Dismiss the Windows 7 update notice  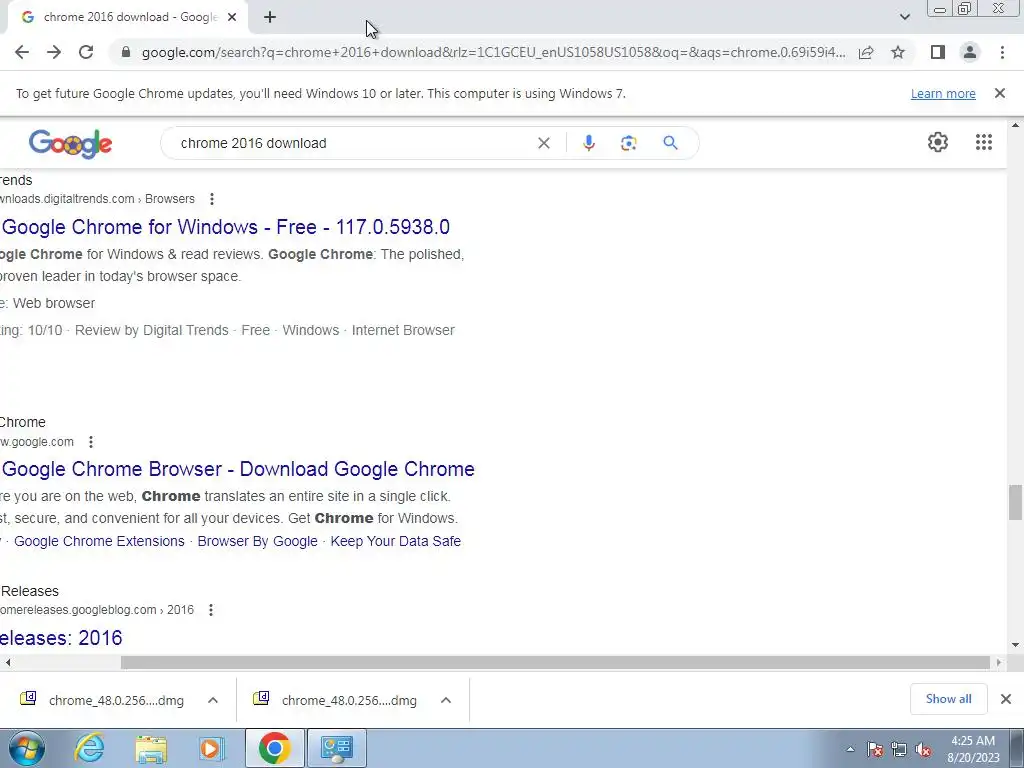(1000, 93)
